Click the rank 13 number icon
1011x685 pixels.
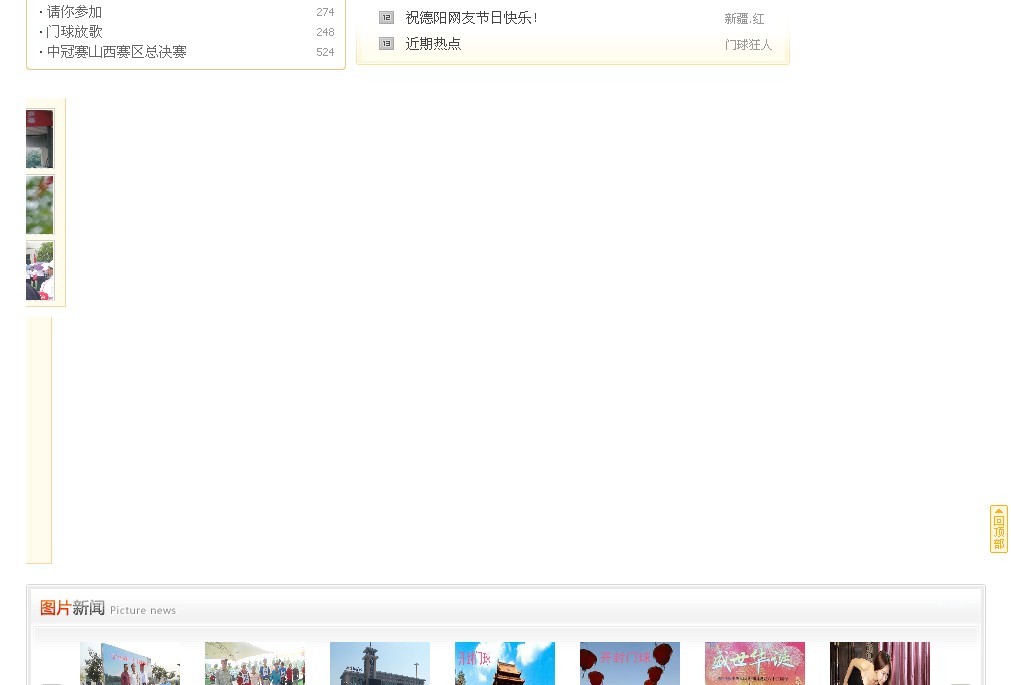[x=386, y=43]
